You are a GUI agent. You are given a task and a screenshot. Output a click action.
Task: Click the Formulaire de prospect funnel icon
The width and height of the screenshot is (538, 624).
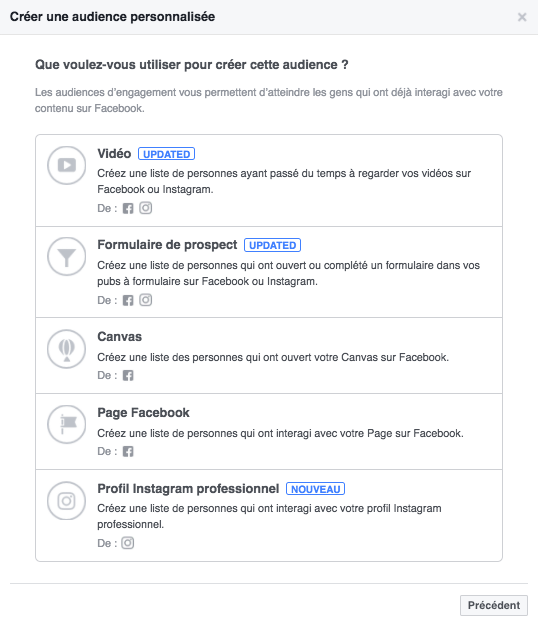click(x=66, y=257)
